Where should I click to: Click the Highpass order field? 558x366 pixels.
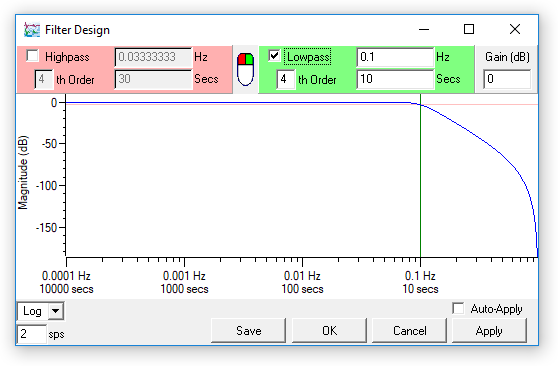pyautogui.click(x=44, y=79)
